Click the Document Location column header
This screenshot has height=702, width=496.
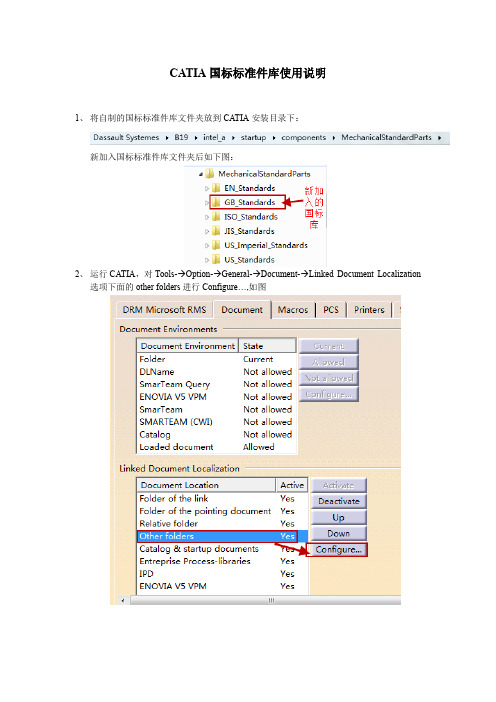click(206, 485)
